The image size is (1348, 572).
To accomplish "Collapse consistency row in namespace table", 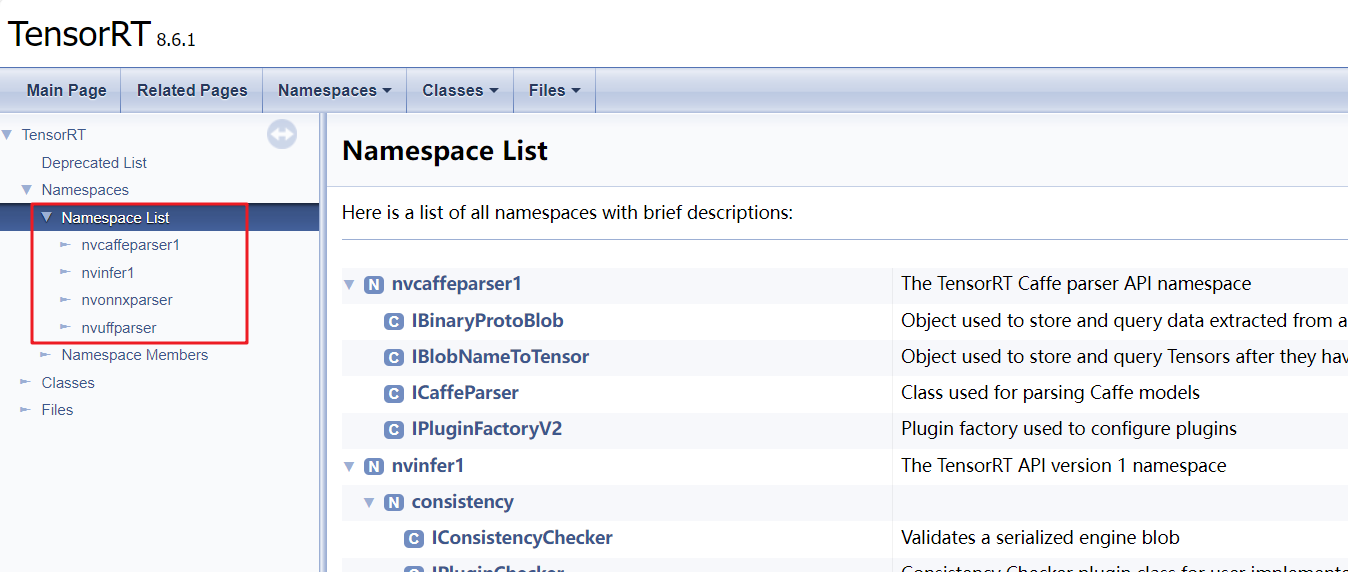I will point(369,502).
